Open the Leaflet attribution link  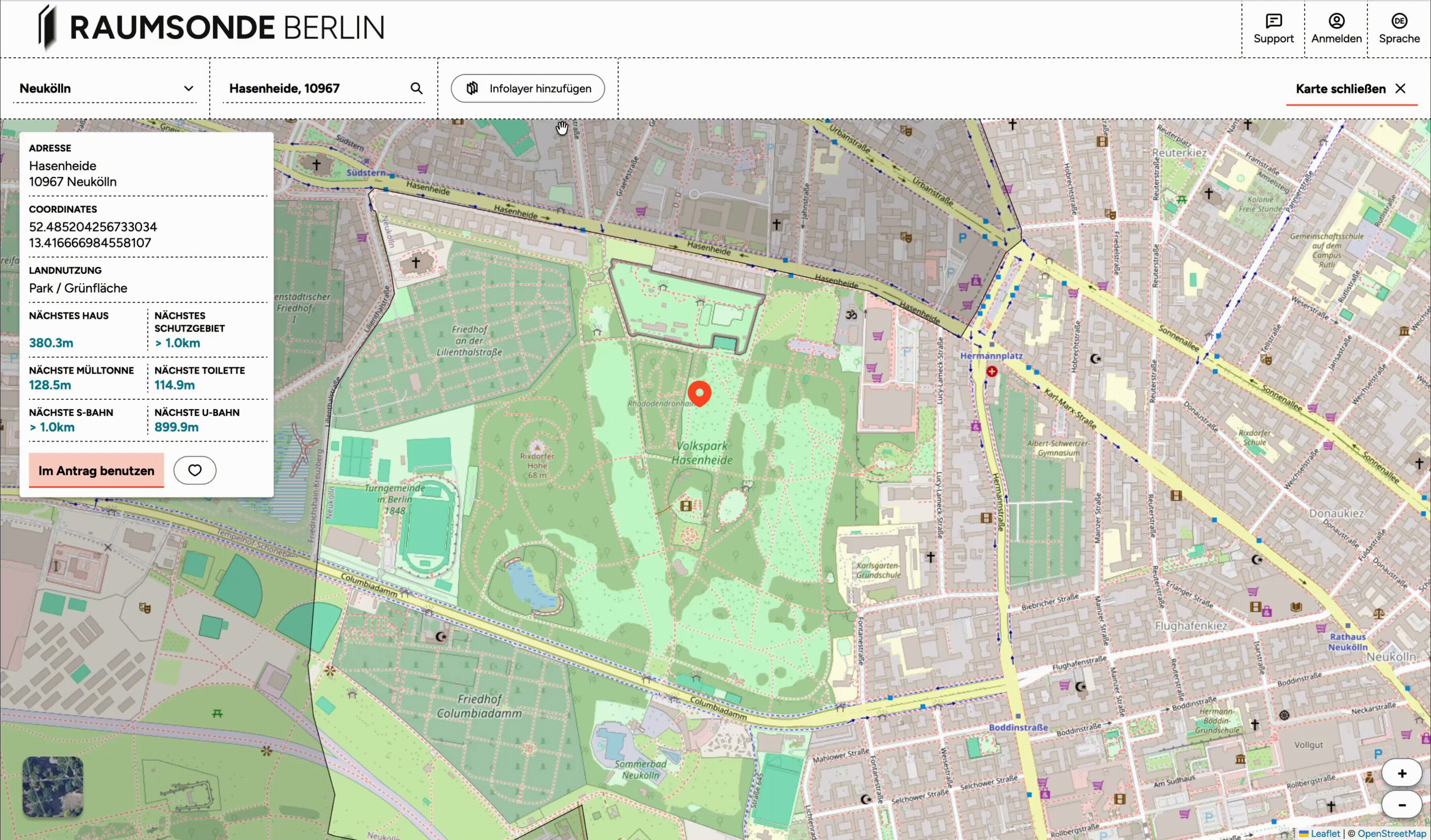(1325, 833)
